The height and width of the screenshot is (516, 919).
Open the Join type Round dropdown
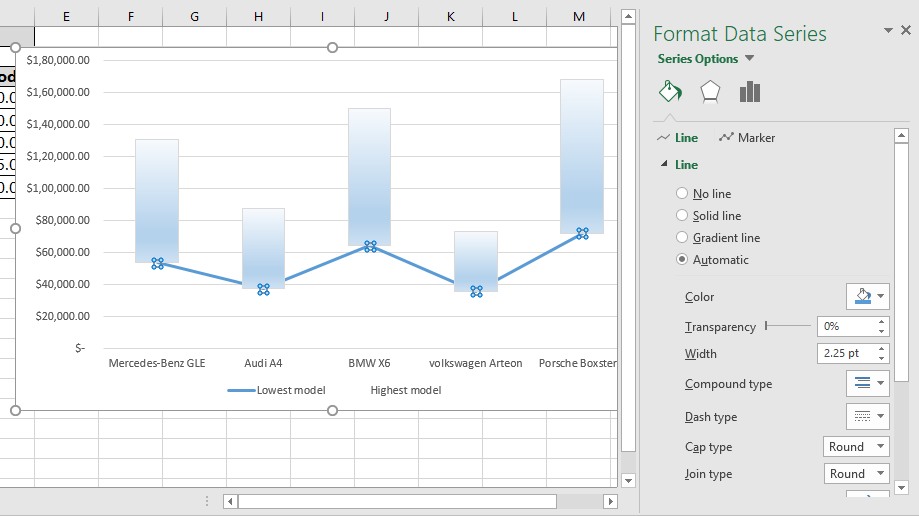(856, 474)
